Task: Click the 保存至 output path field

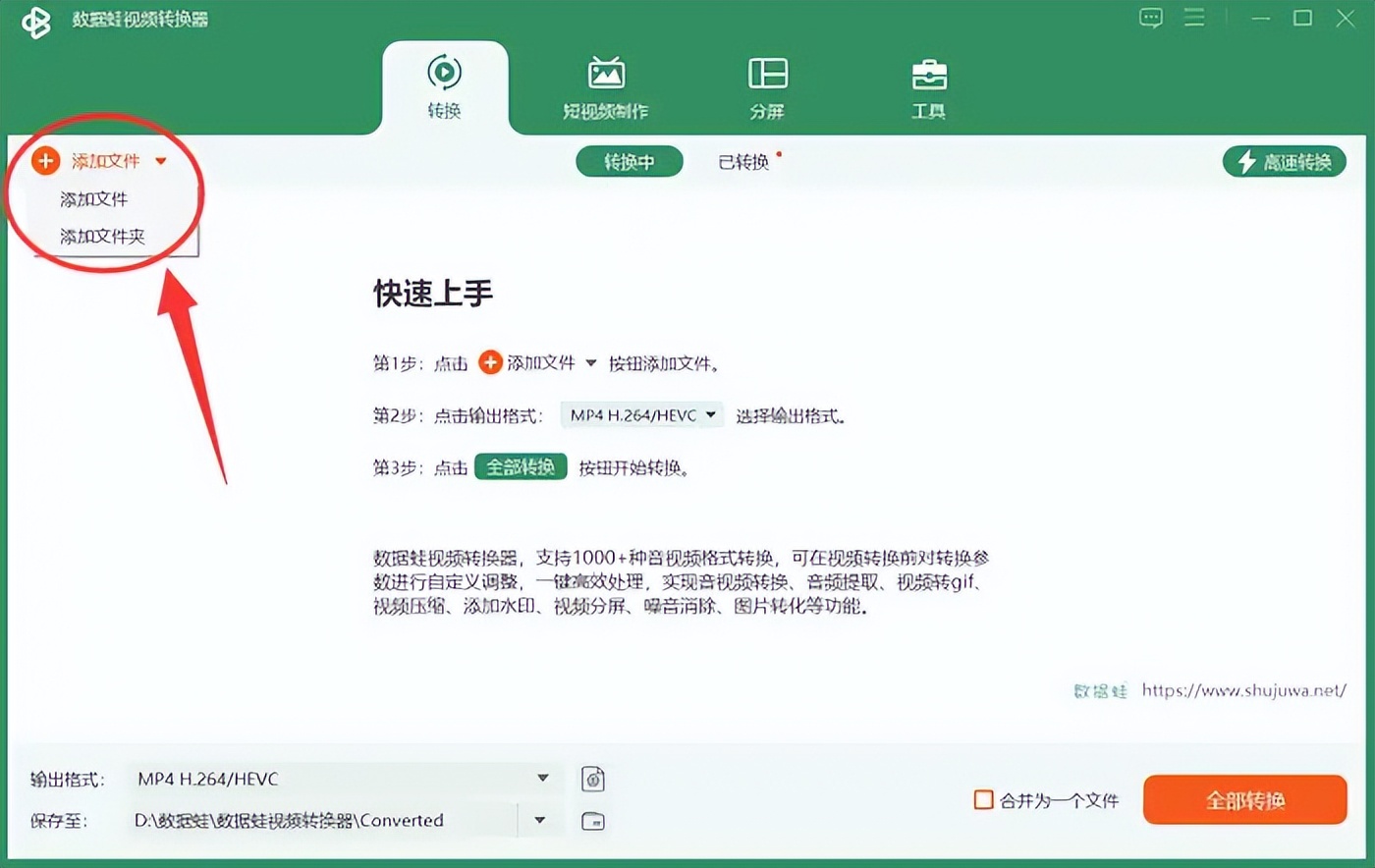Action: [324, 820]
